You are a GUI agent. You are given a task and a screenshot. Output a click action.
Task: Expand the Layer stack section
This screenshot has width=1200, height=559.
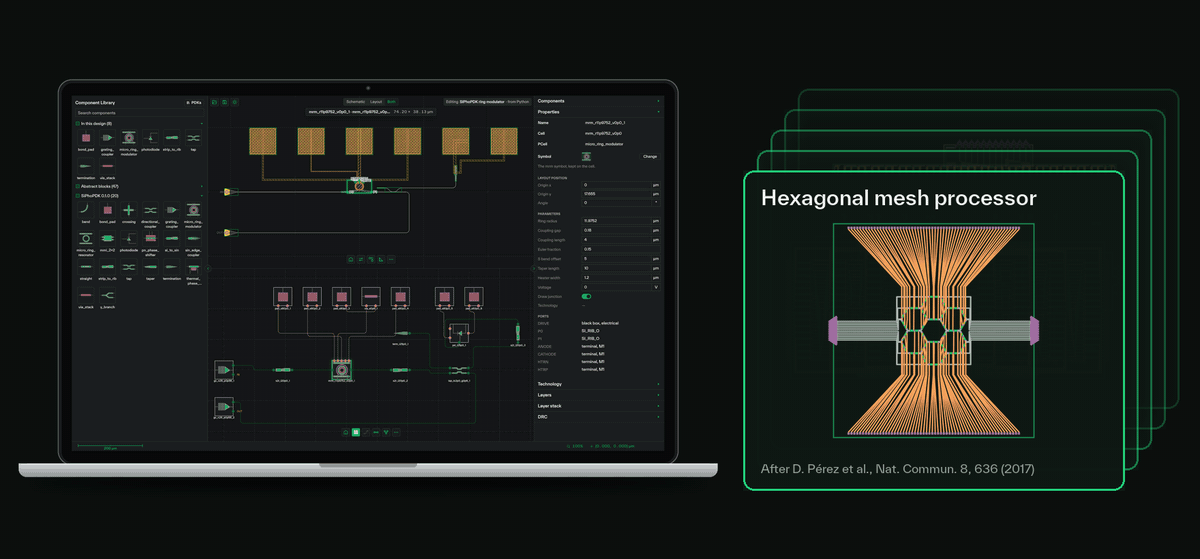pos(599,406)
